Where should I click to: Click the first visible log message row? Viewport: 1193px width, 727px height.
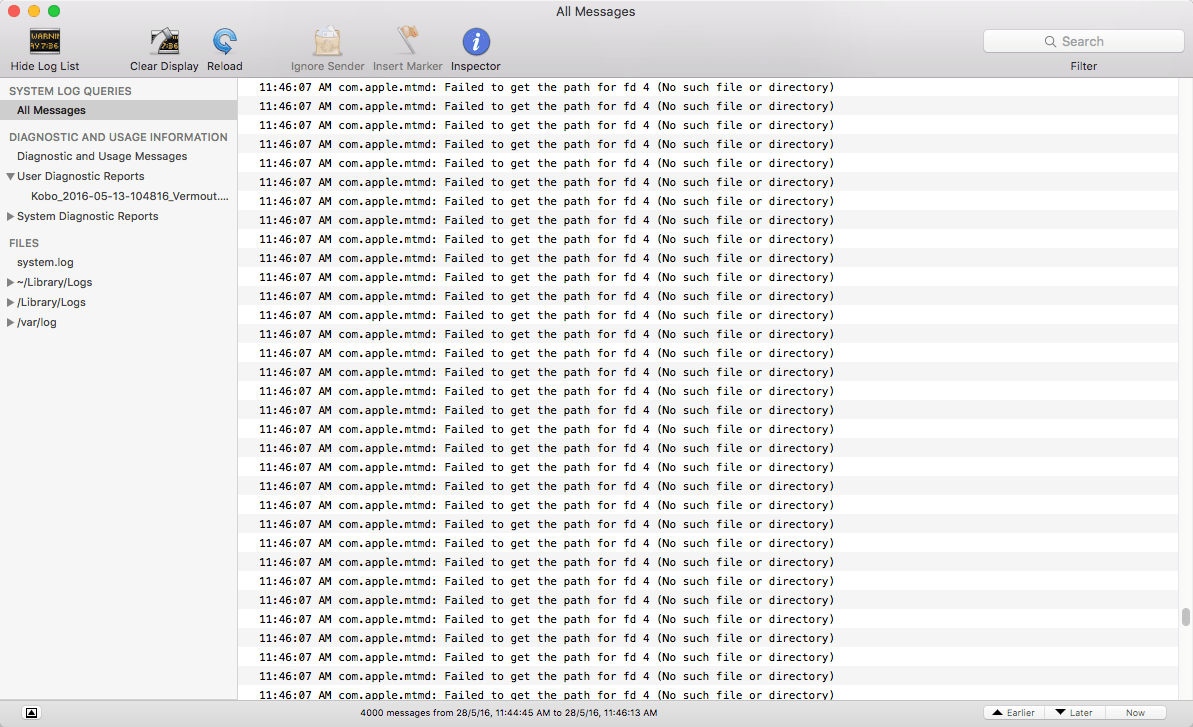(708, 87)
